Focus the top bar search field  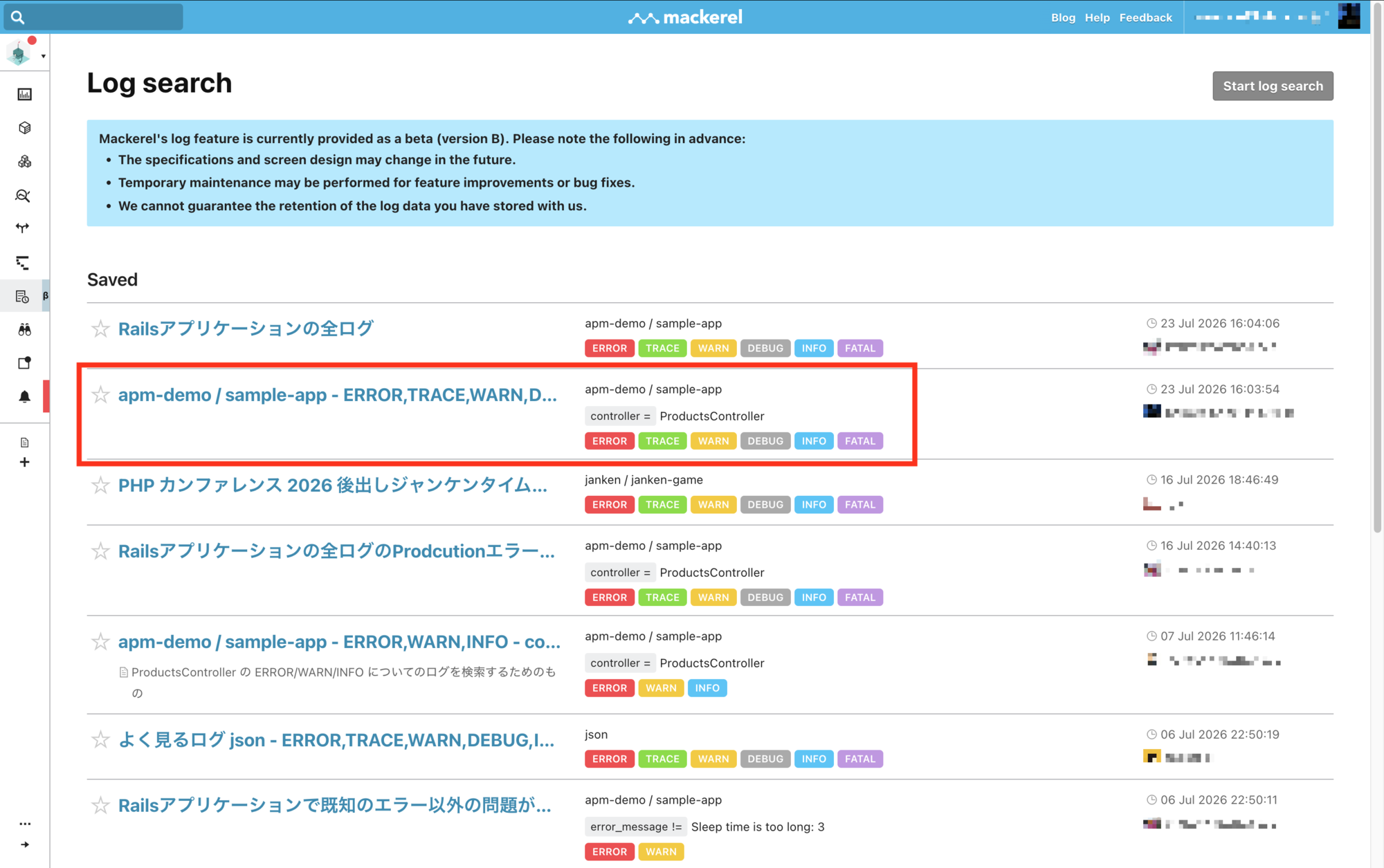tap(93, 17)
